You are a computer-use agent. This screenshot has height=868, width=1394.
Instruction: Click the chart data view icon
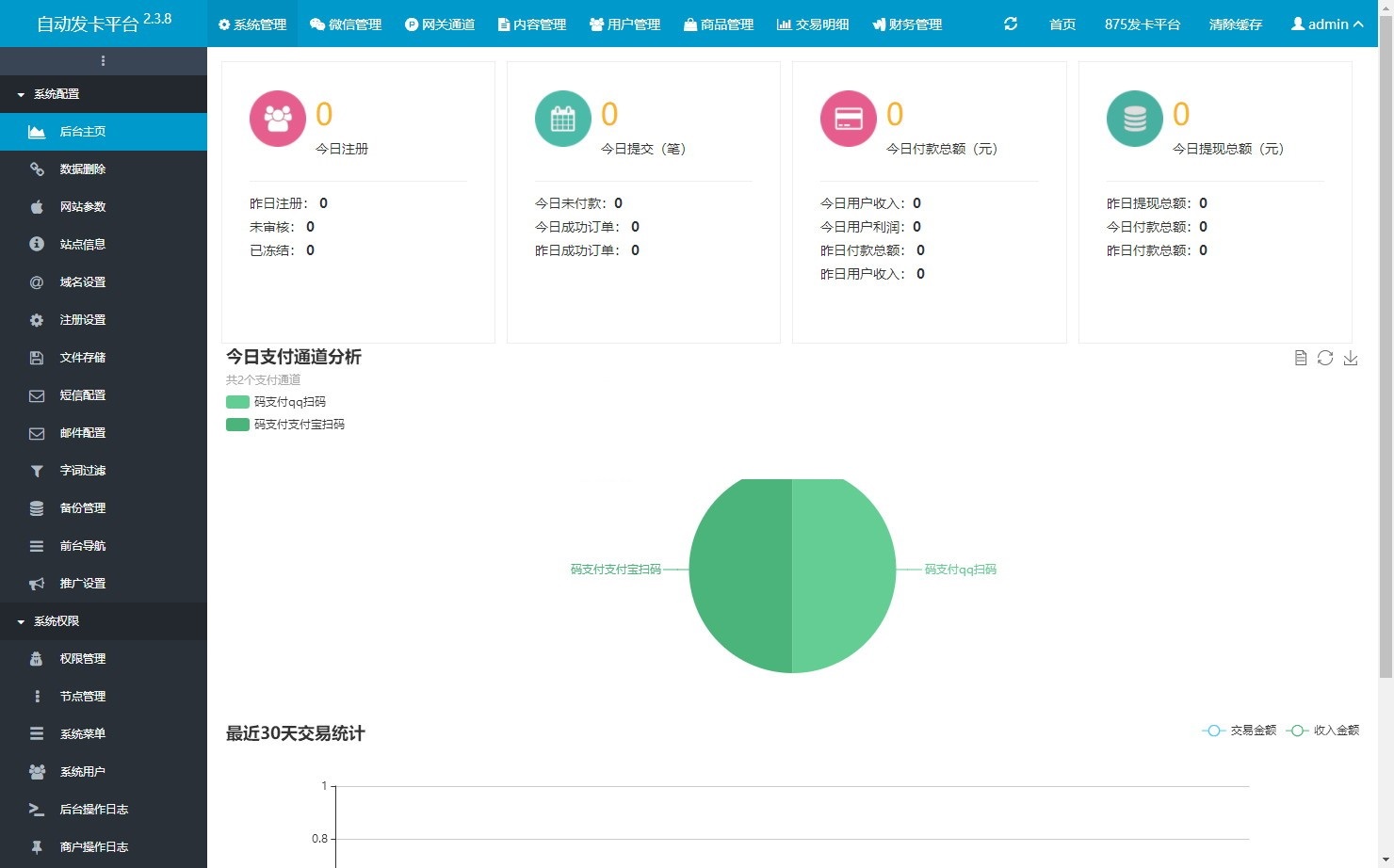coord(1301,358)
